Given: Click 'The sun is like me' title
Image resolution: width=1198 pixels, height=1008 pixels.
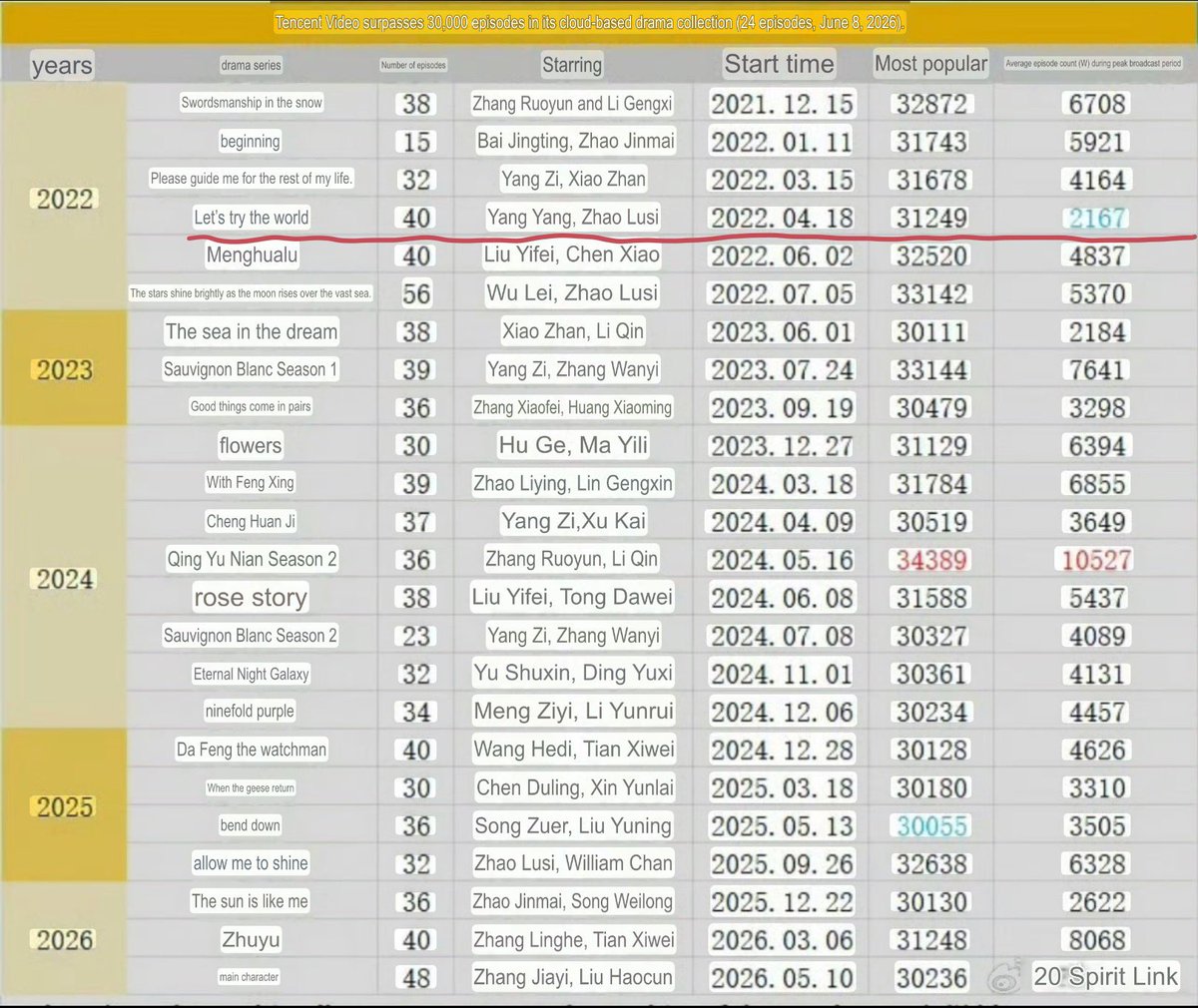Looking at the screenshot, I should (250, 901).
